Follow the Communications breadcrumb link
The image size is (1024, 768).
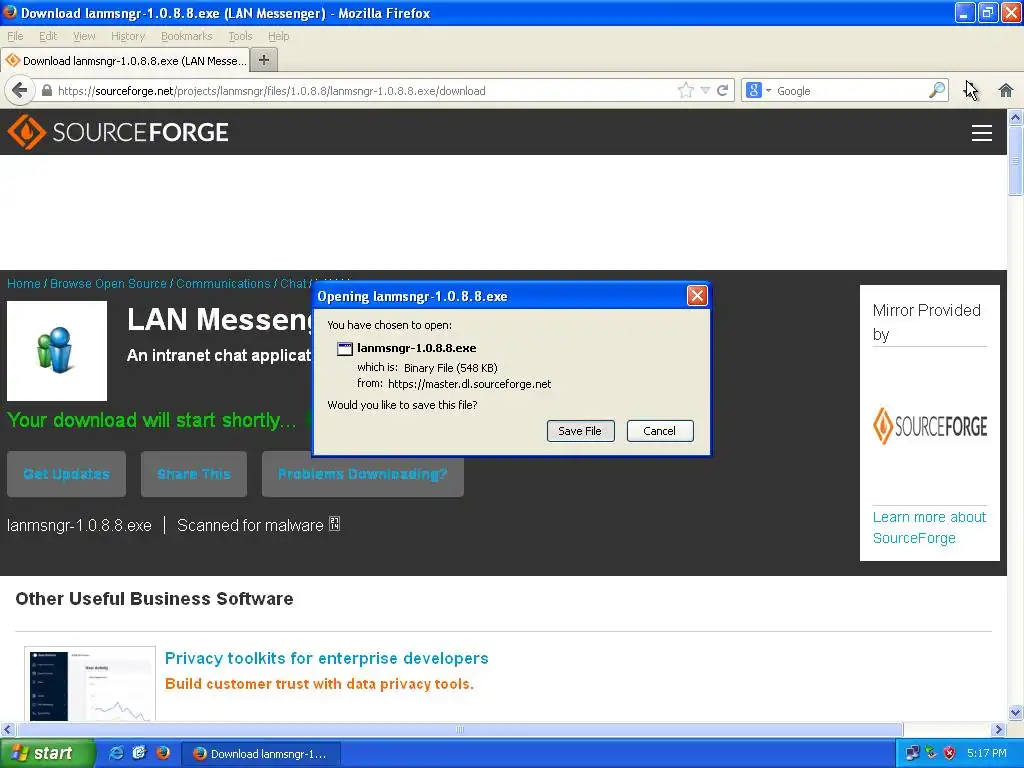pyautogui.click(x=223, y=283)
